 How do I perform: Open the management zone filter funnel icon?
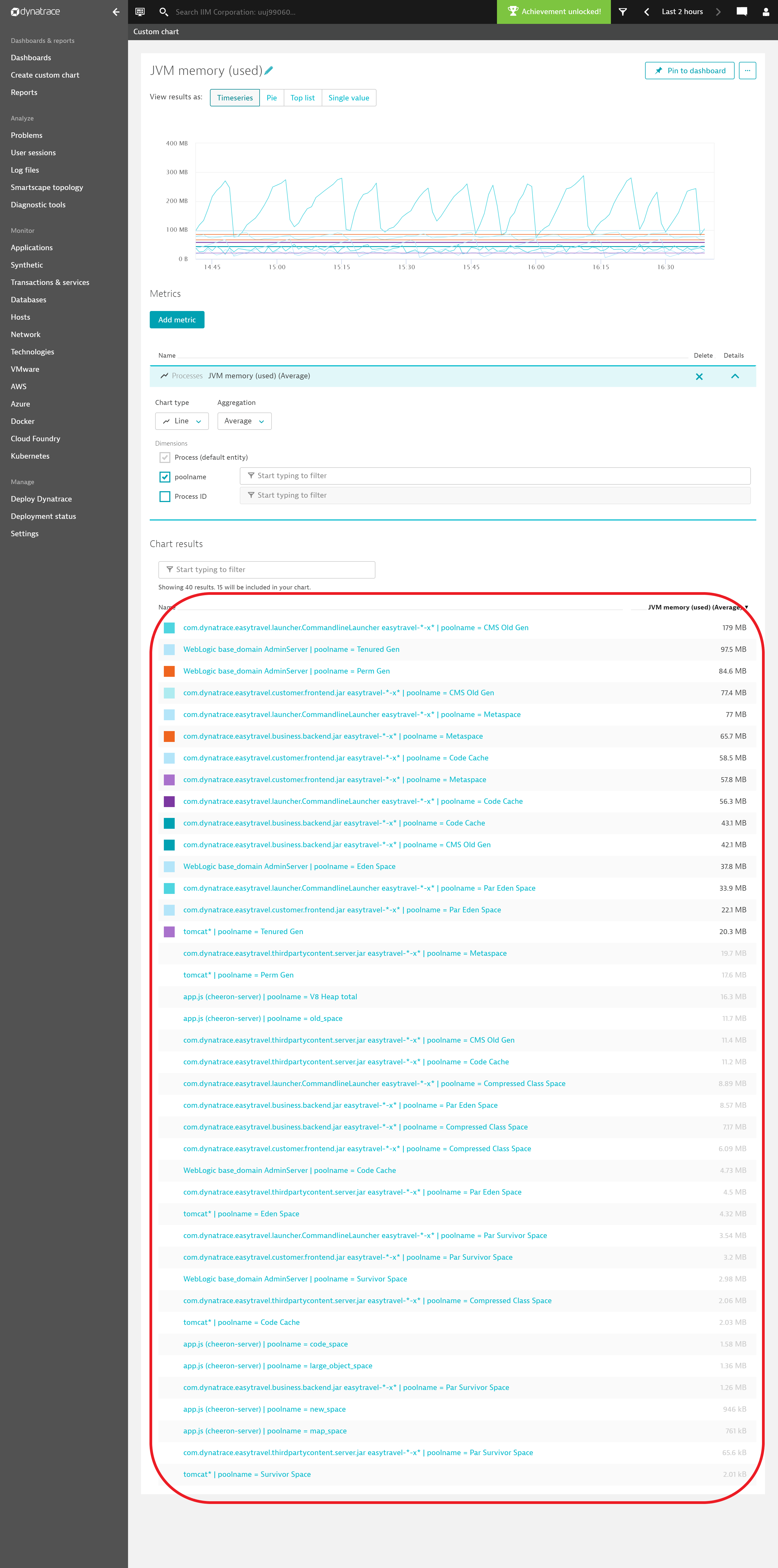pyautogui.click(x=622, y=12)
